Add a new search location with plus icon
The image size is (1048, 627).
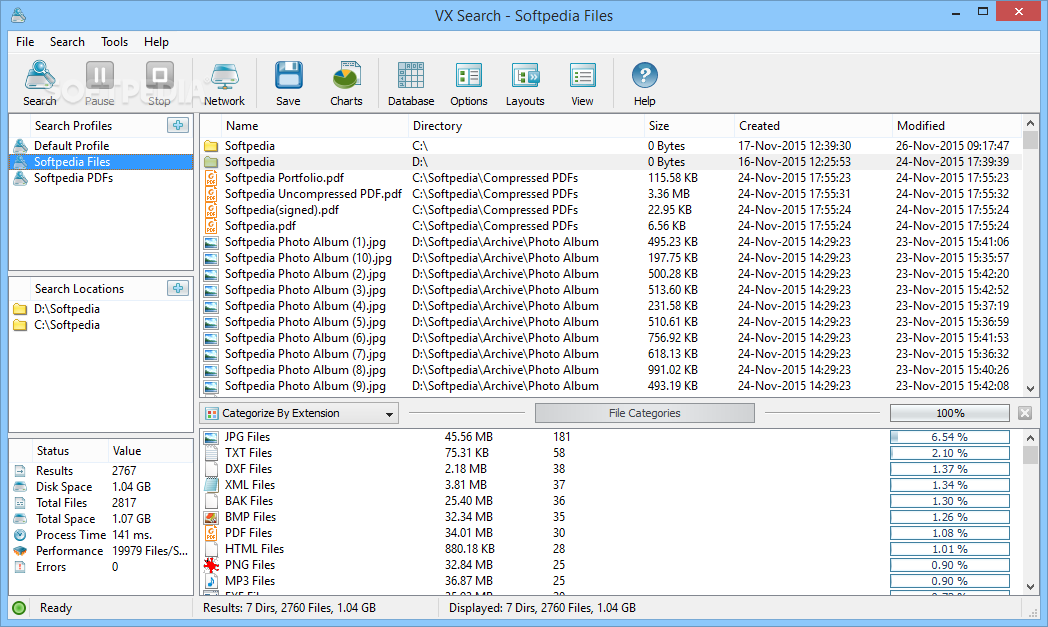click(178, 288)
